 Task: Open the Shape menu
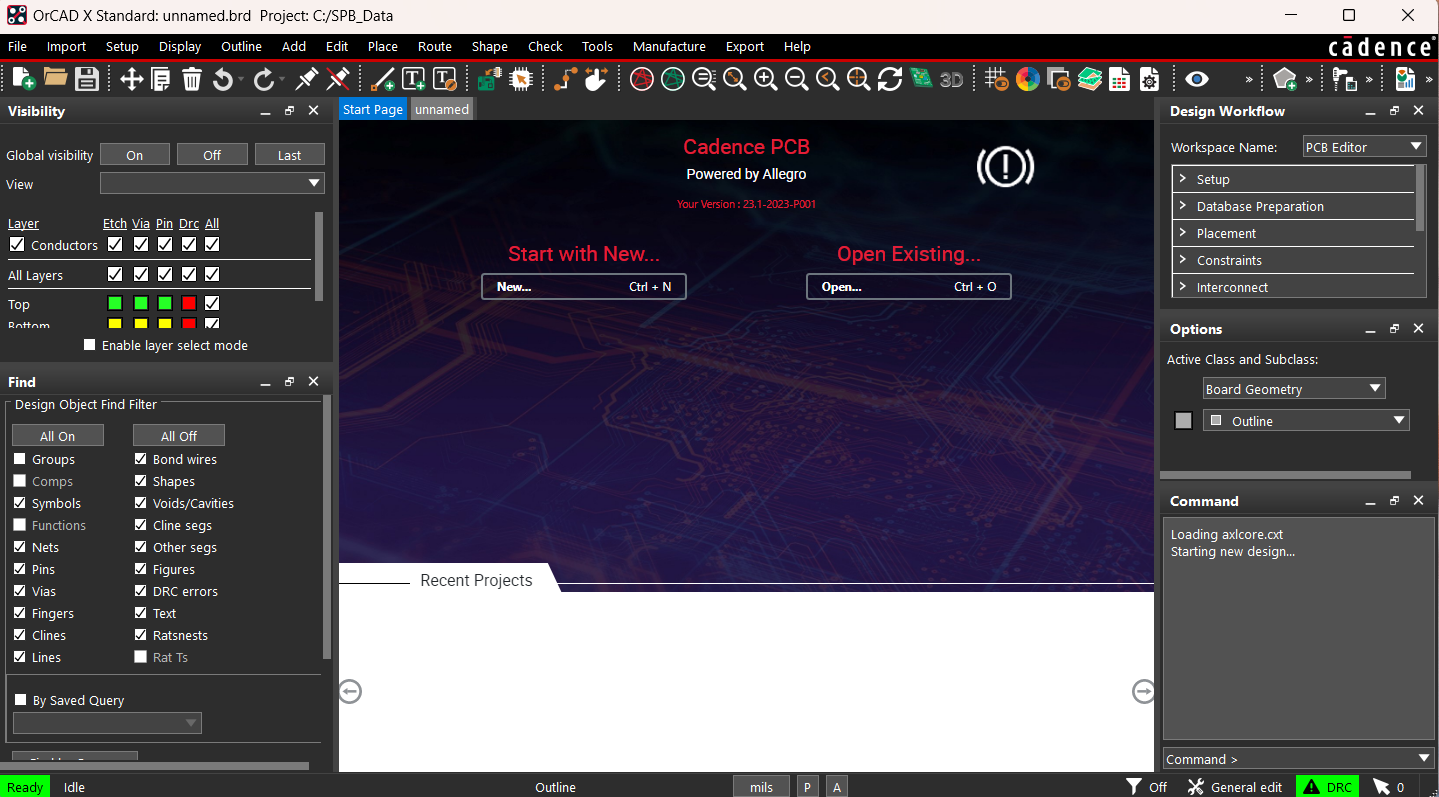click(x=490, y=46)
